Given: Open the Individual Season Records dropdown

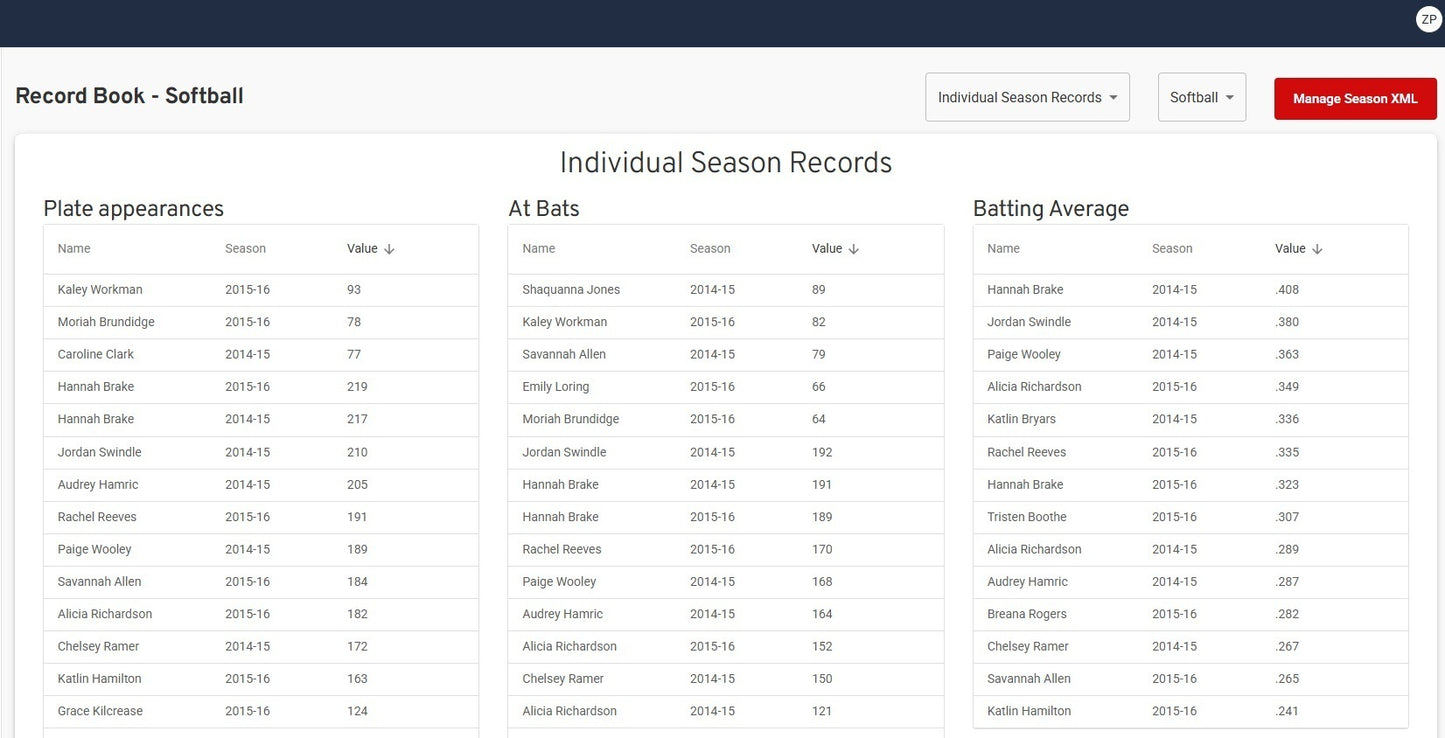Looking at the screenshot, I should 1027,95.
